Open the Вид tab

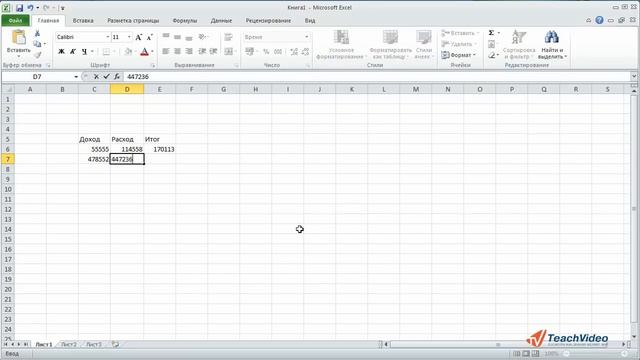click(x=310, y=20)
